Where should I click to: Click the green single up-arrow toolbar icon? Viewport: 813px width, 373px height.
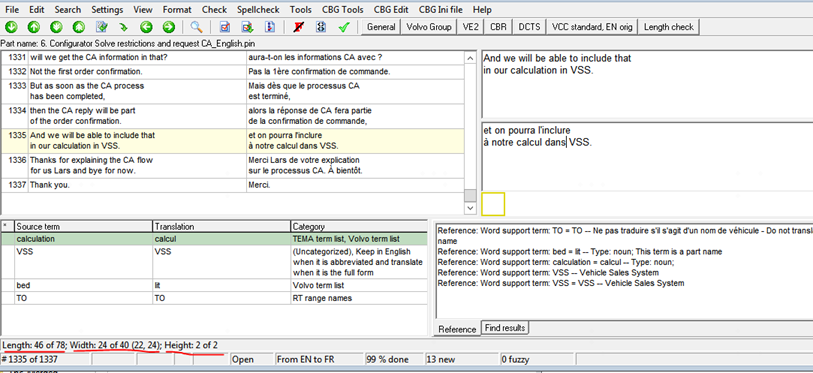[34, 27]
